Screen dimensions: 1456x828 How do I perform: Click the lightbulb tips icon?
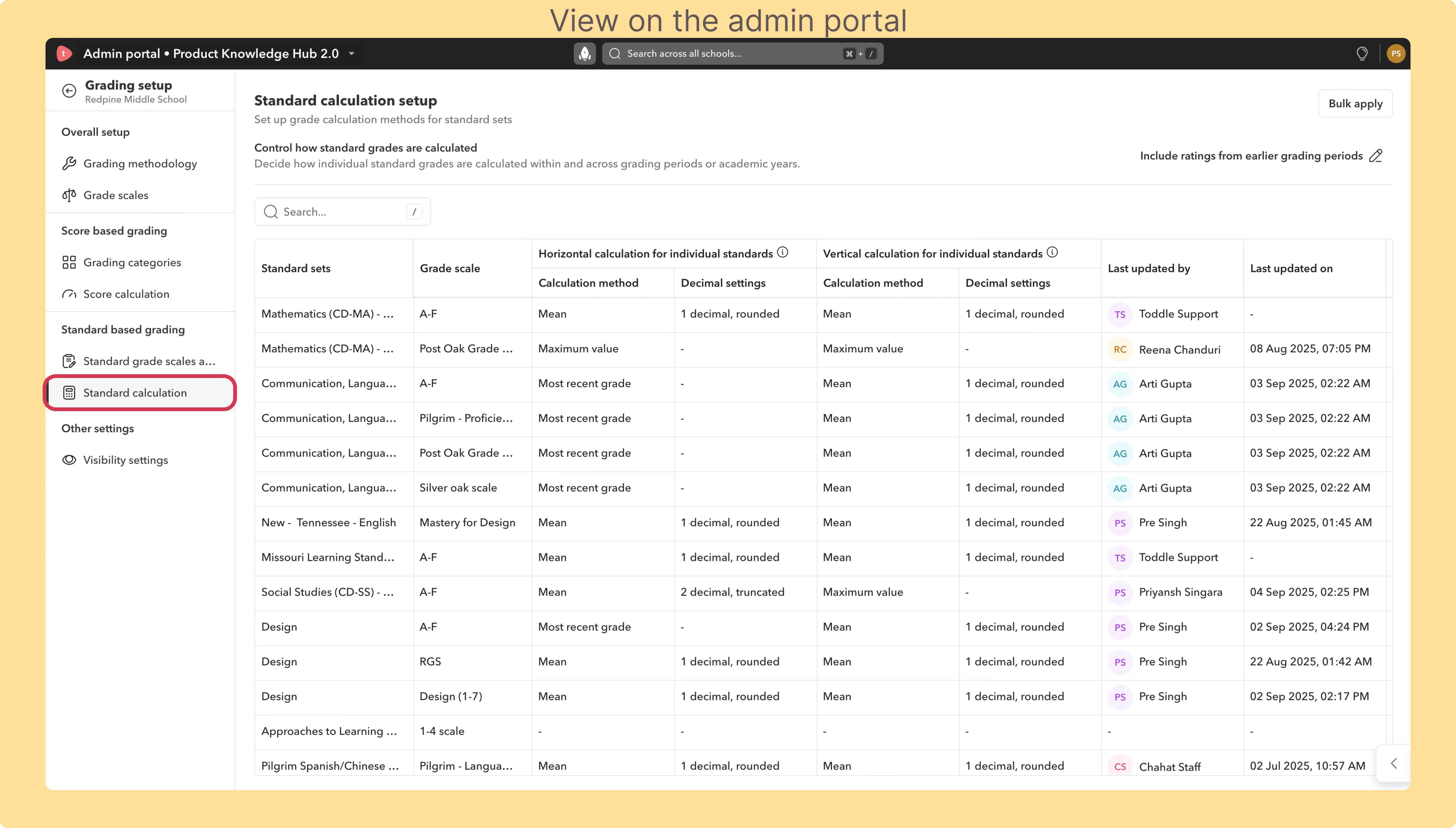pos(1361,54)
